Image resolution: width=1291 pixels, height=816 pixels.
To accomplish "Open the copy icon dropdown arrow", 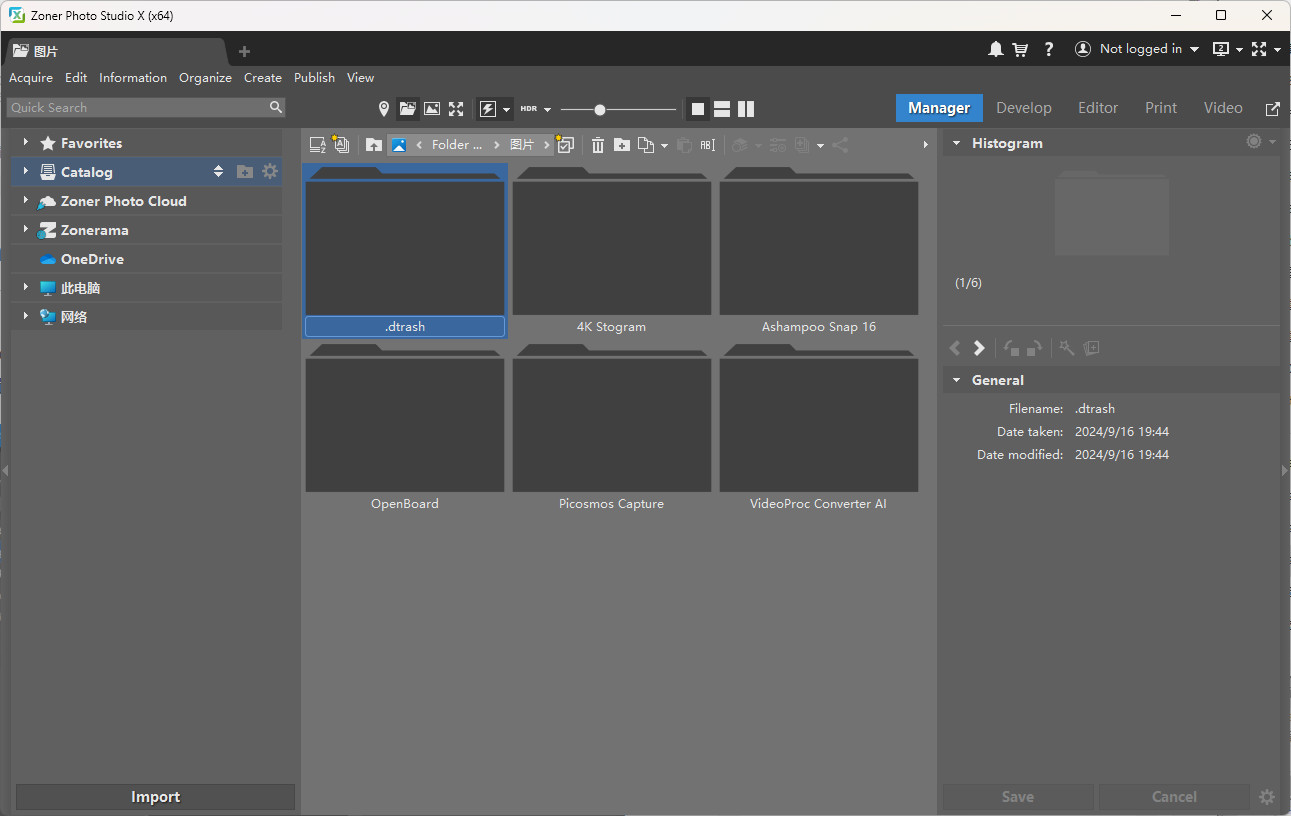I will [664, 146].
